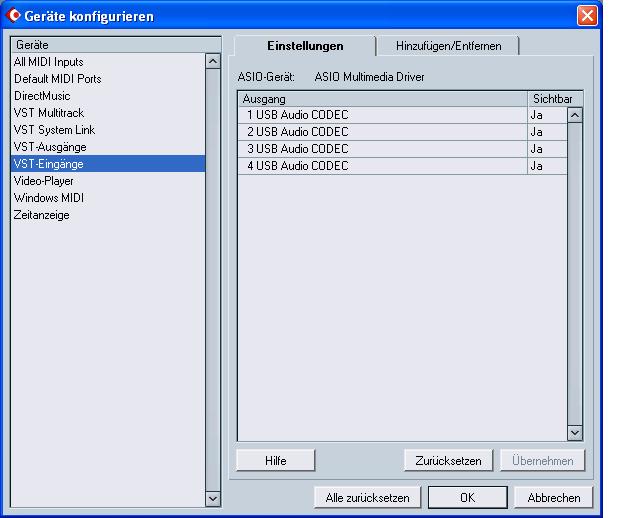Viewport: 640px width, 518px height.
Task: Click port table scroll up arrow
Action: [x=575, y=115]
